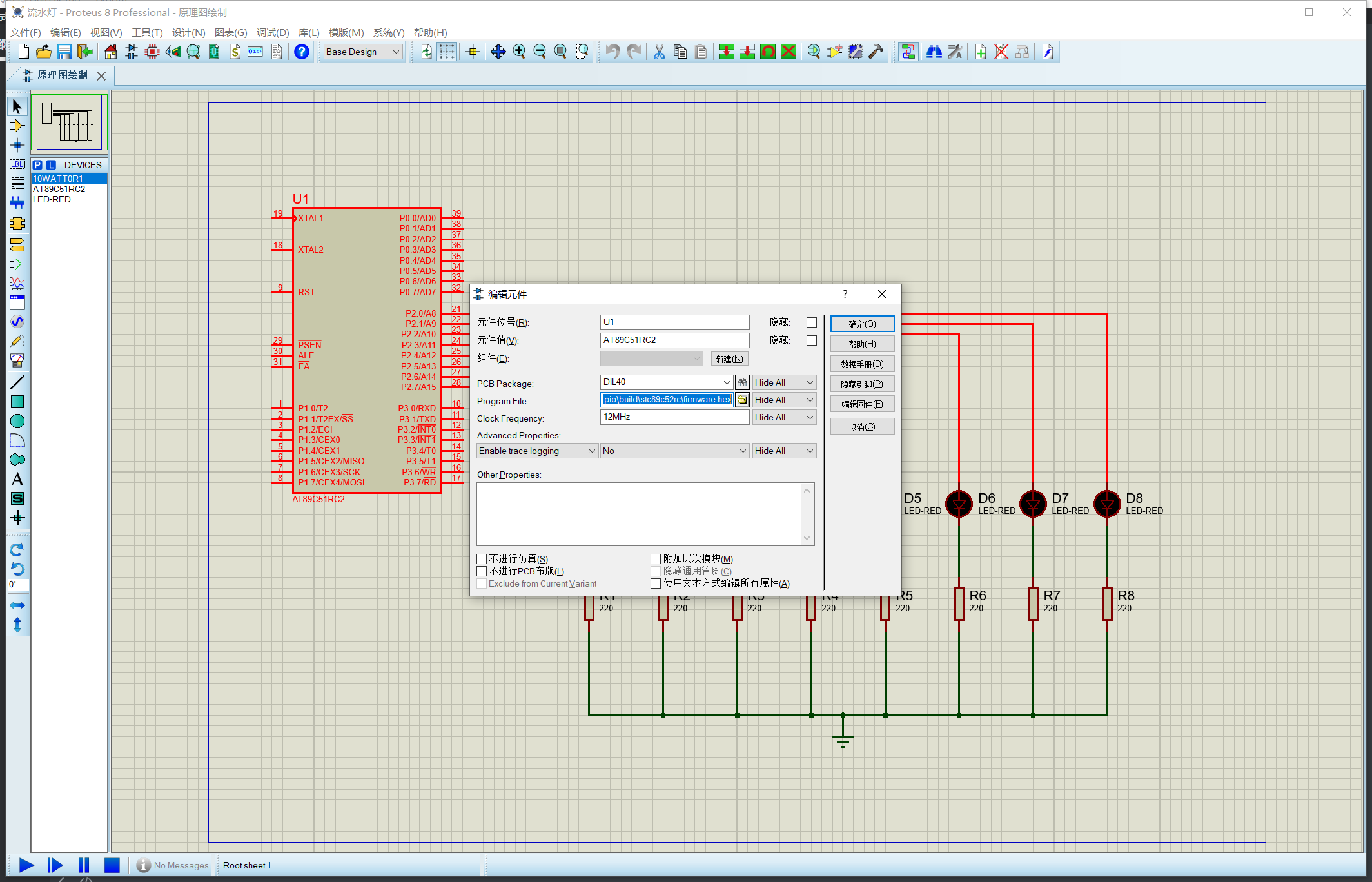Click the 新建(N) button
Image resolution: width=1372 pixels, height=882 pixels.
729,358
